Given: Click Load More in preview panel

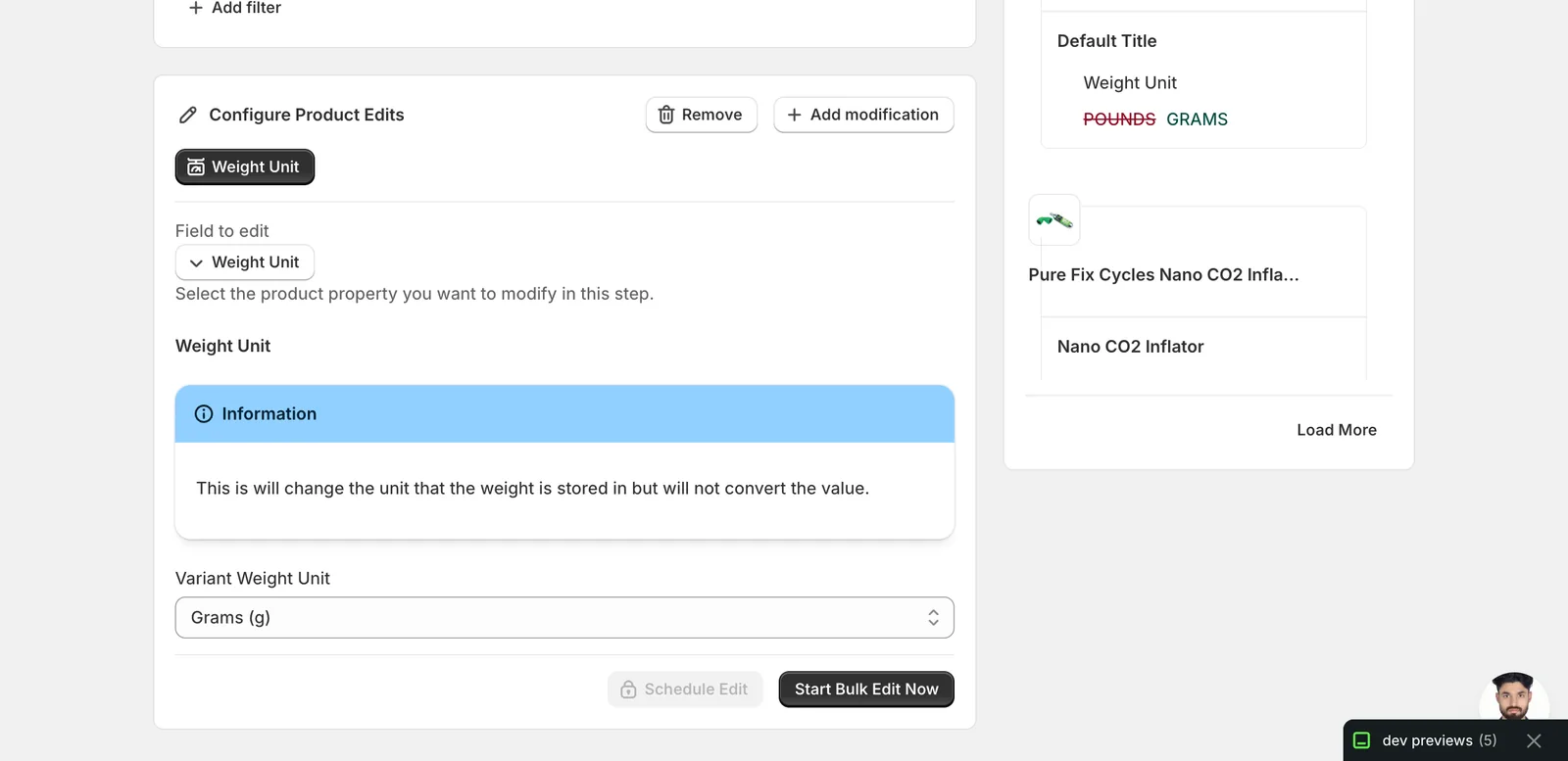Looking at the screenshot, I should pos(1337,430).
